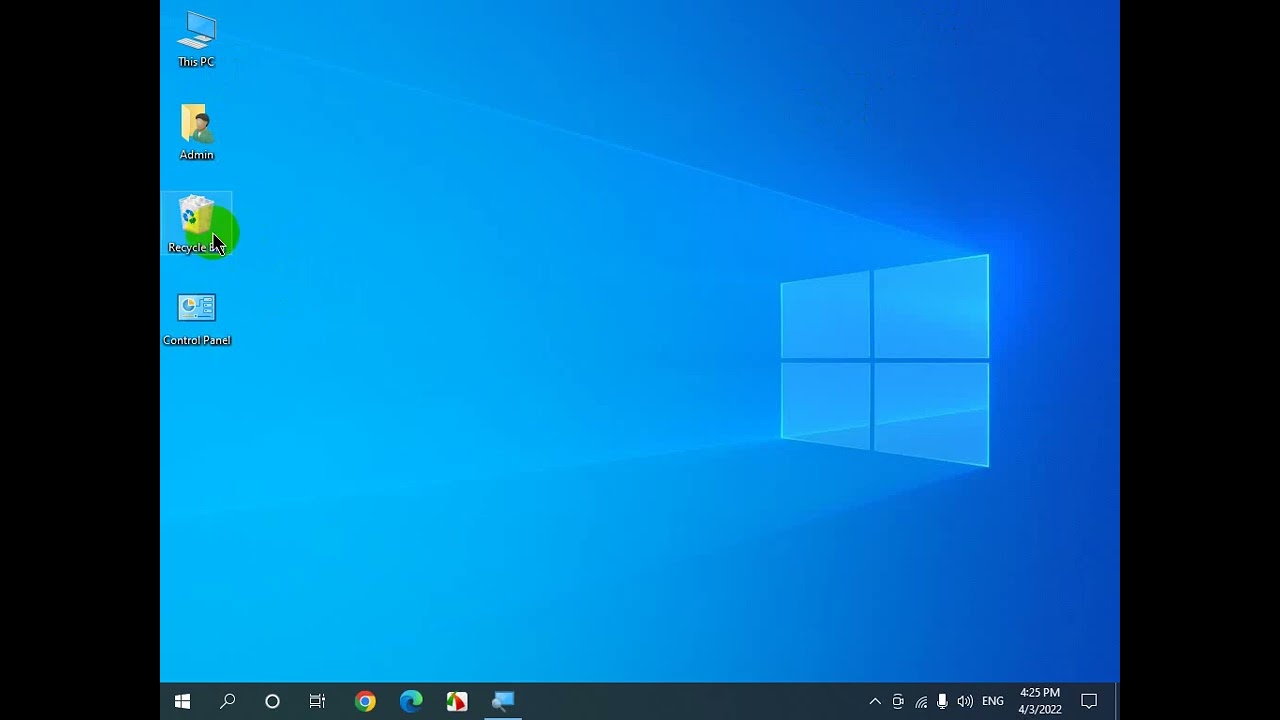This screenshot has width=1280, height=720.
Task: Open clock showing 4:25 PM
Action: pyautogui.click(x=1040, y=701)
